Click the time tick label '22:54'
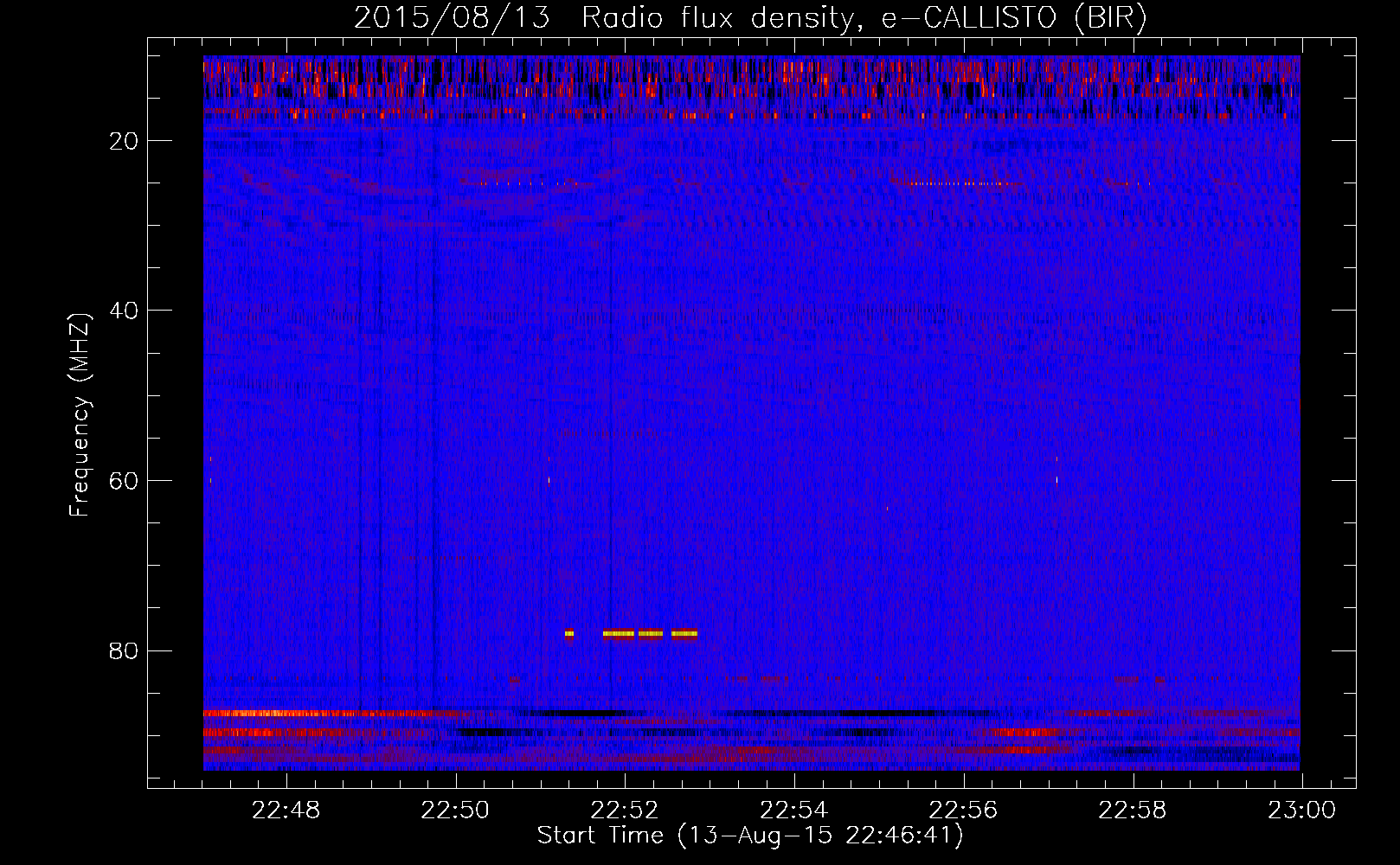 [x=794, y=811]
